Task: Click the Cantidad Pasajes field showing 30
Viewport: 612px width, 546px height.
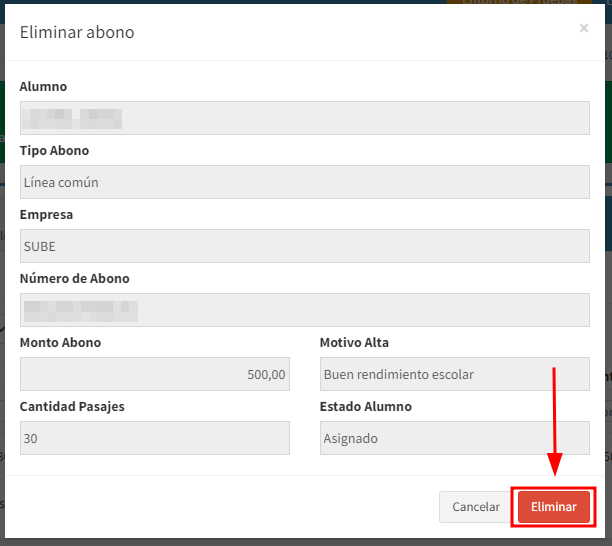Action: point(155,438)
